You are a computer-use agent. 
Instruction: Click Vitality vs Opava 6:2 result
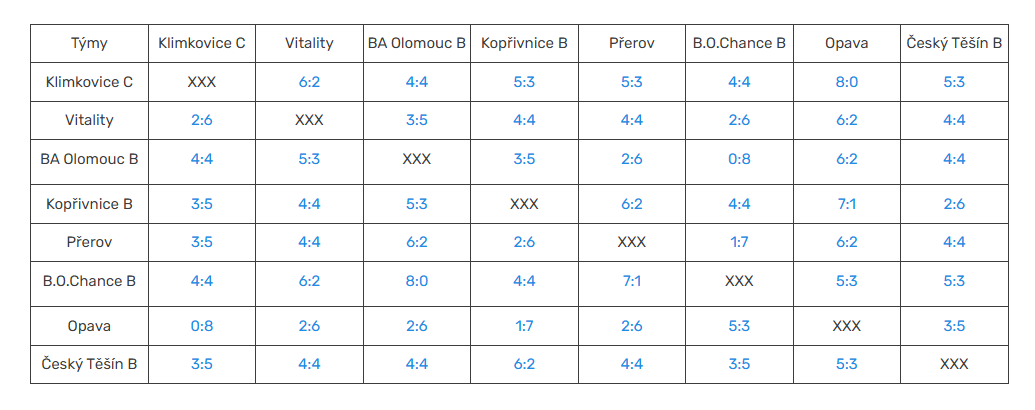(846, 120)
